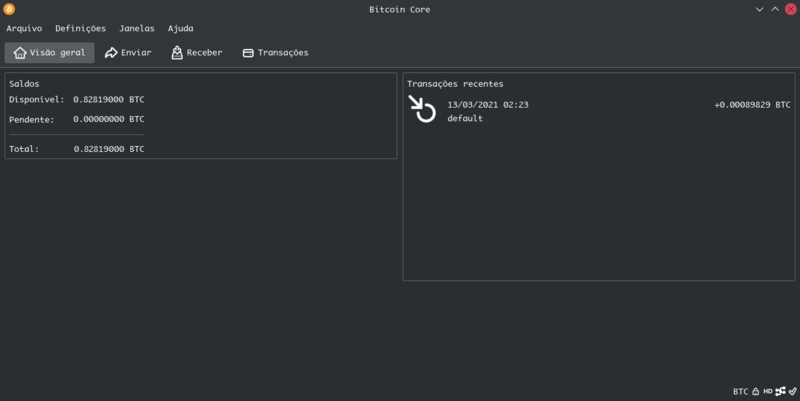Click the BTC unit selector in status bar
Screen dimensions: 800x401
(x=740, y=392)
